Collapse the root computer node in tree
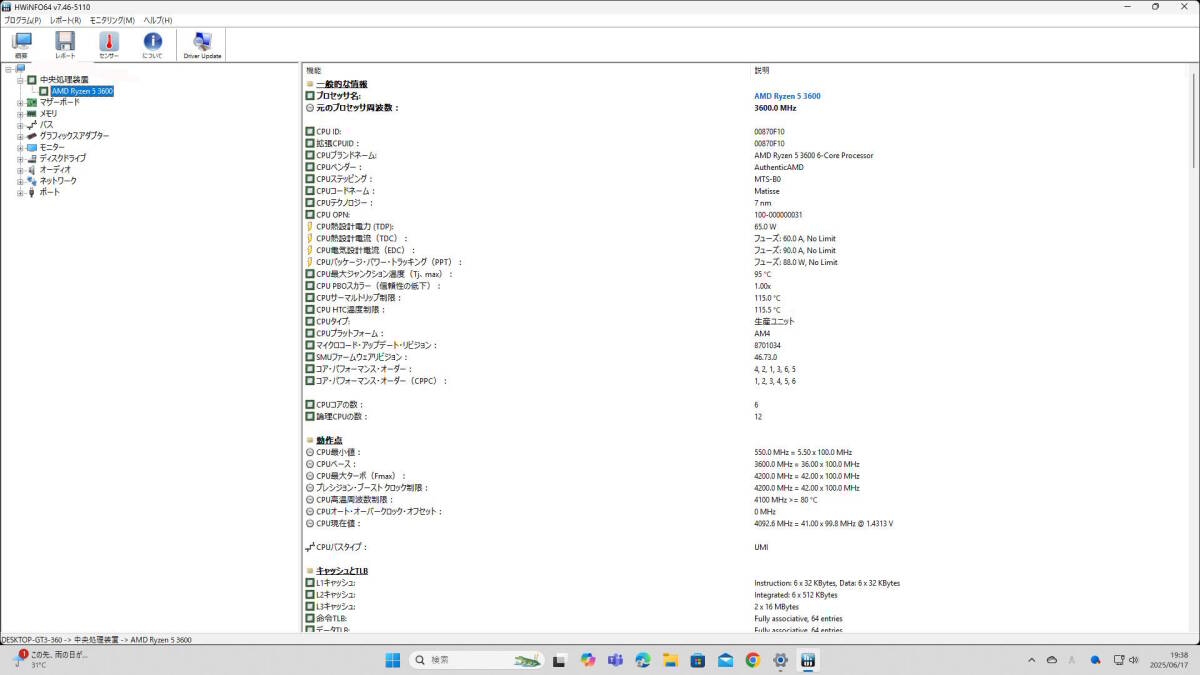This screenshot has height=675, width=1200. point(8,69)
